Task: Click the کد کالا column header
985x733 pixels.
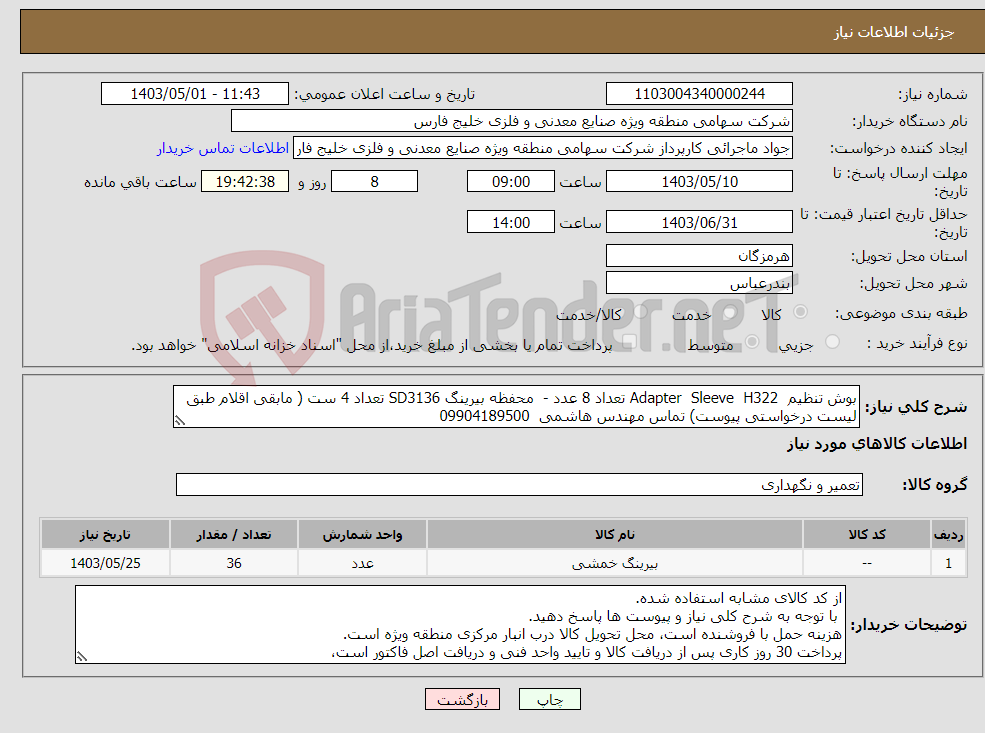Action: 867,535
